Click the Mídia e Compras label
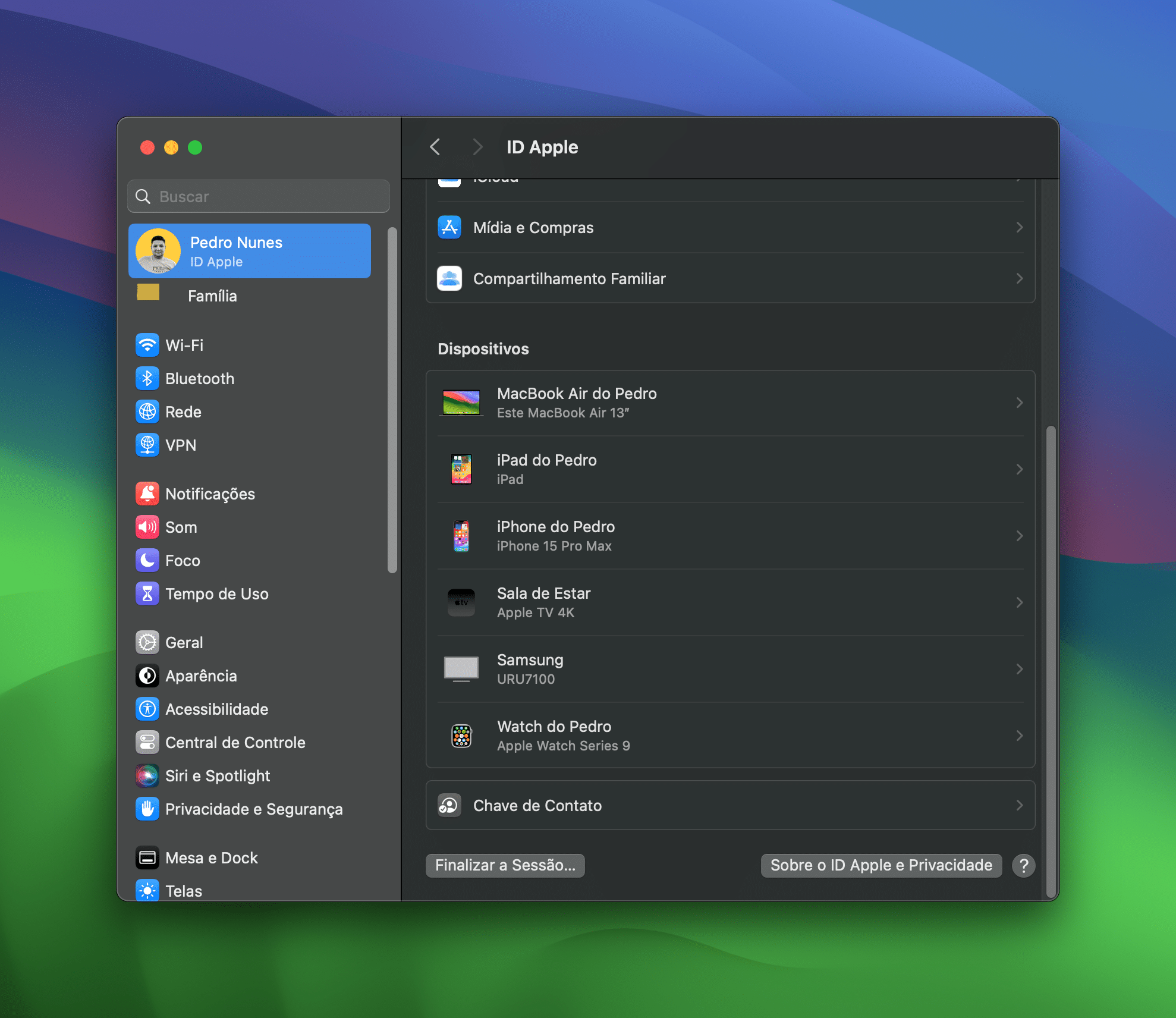Screen dimensions: 1176x1018 [x=533, y=227]
